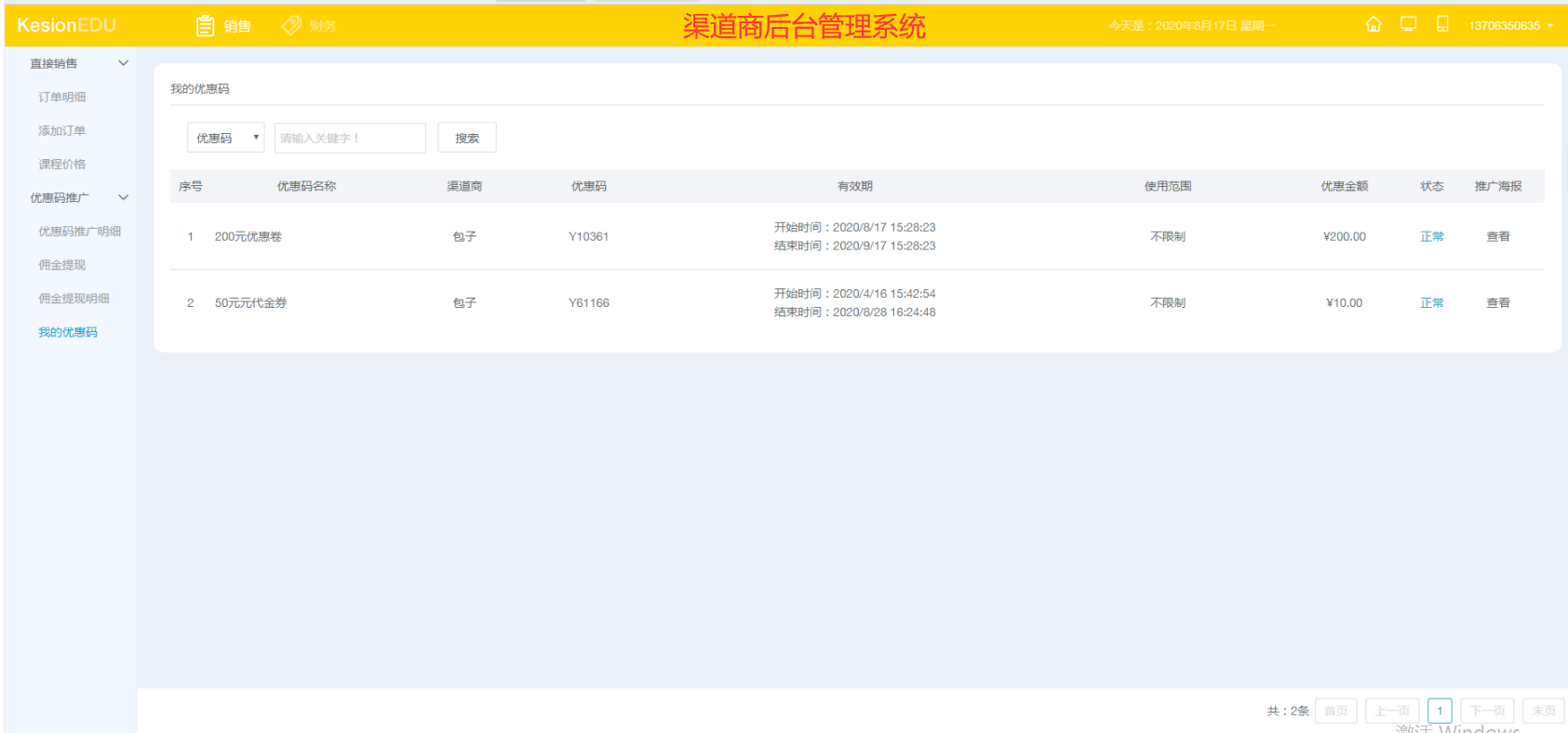Open account menu 13706350635

click(x=1510, y=26)
